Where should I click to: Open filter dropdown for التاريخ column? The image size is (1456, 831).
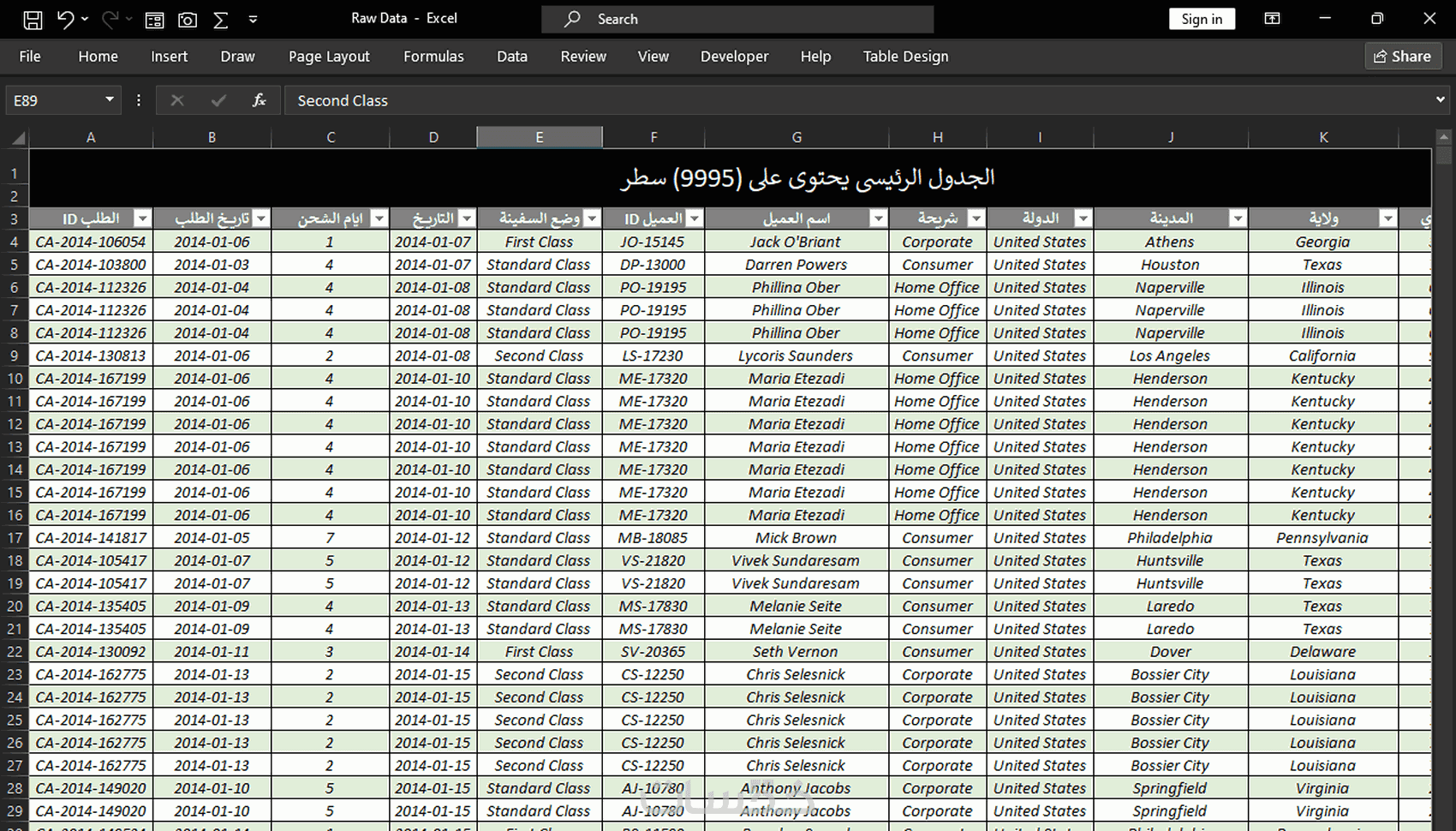pyautogui.click(x=466, y=218)
